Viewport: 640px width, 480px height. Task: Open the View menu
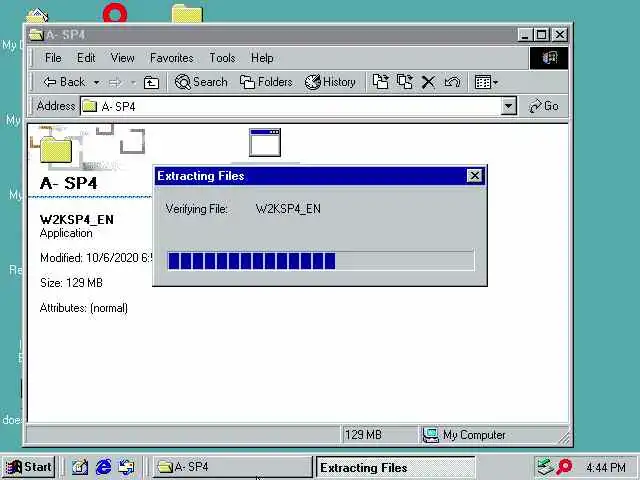point(122,58)
